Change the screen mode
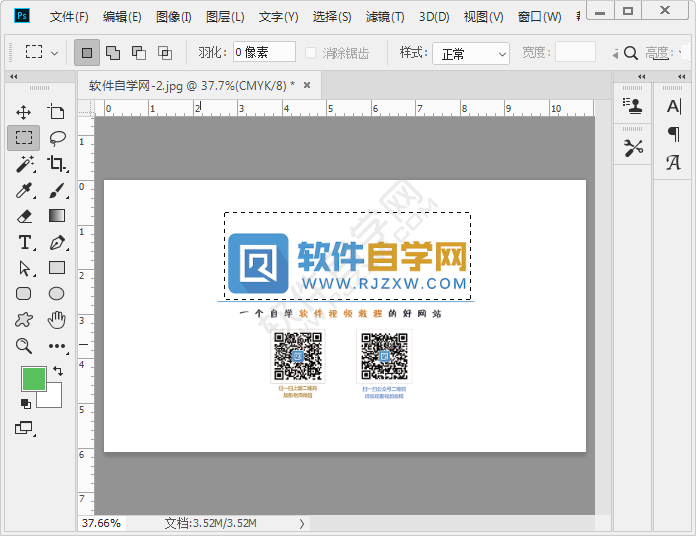The height and width of the screenshot is (536, 696). [x=24, y=428]
